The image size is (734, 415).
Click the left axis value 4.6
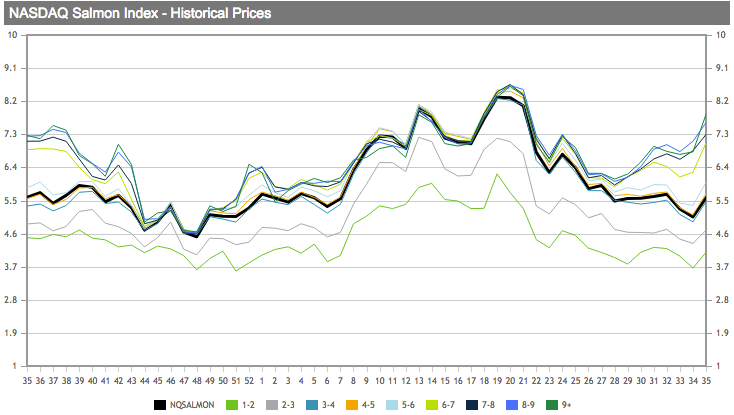[x=11, y=234]
